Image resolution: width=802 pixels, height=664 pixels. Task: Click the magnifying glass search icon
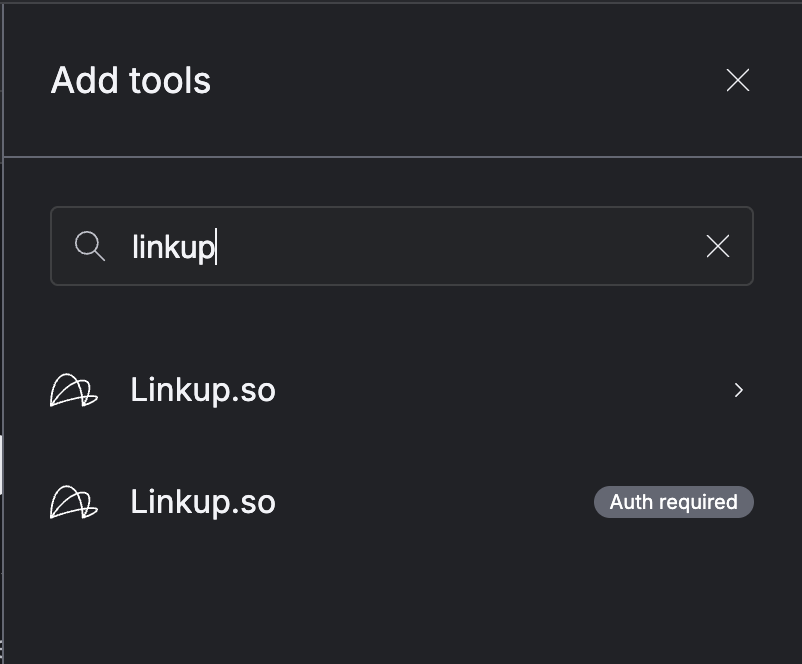[x=90, y=246]
